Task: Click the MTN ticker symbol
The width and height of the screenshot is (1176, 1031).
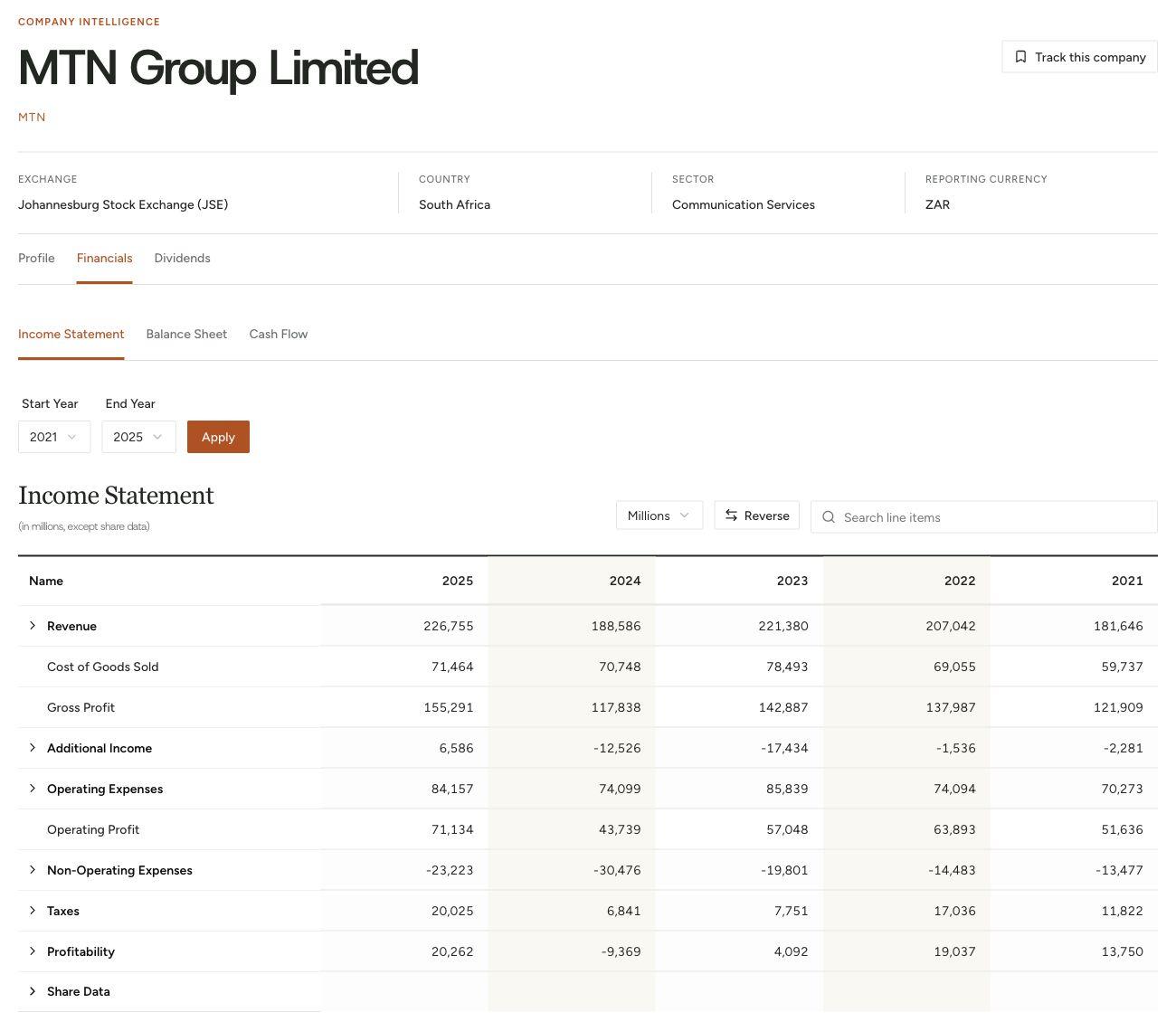Action: click(x=32, y=117)
